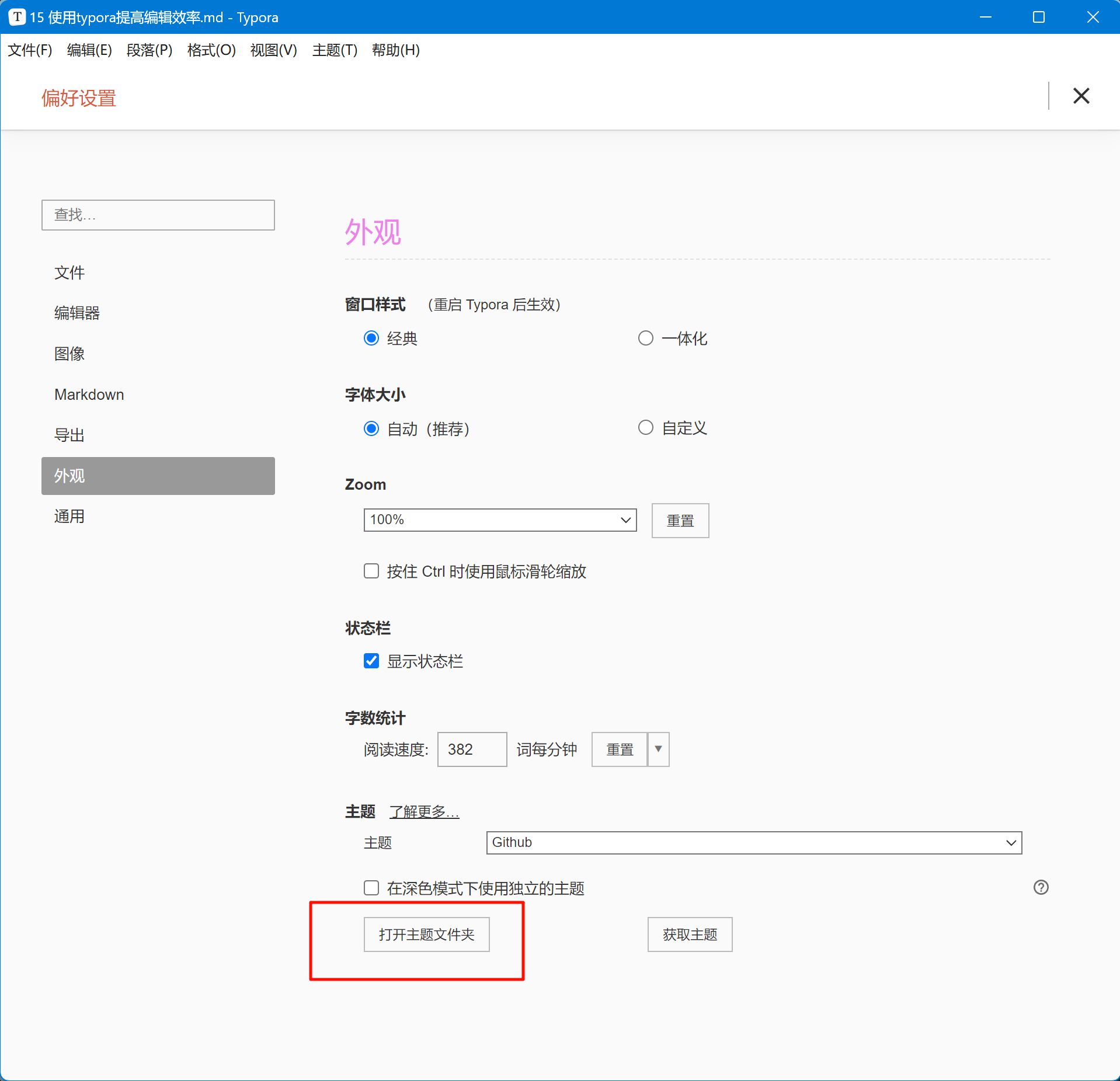The image size is (1120, 1081).
Task: Toggle 显示状态栏 checkbox
Action: coord(371,661)
